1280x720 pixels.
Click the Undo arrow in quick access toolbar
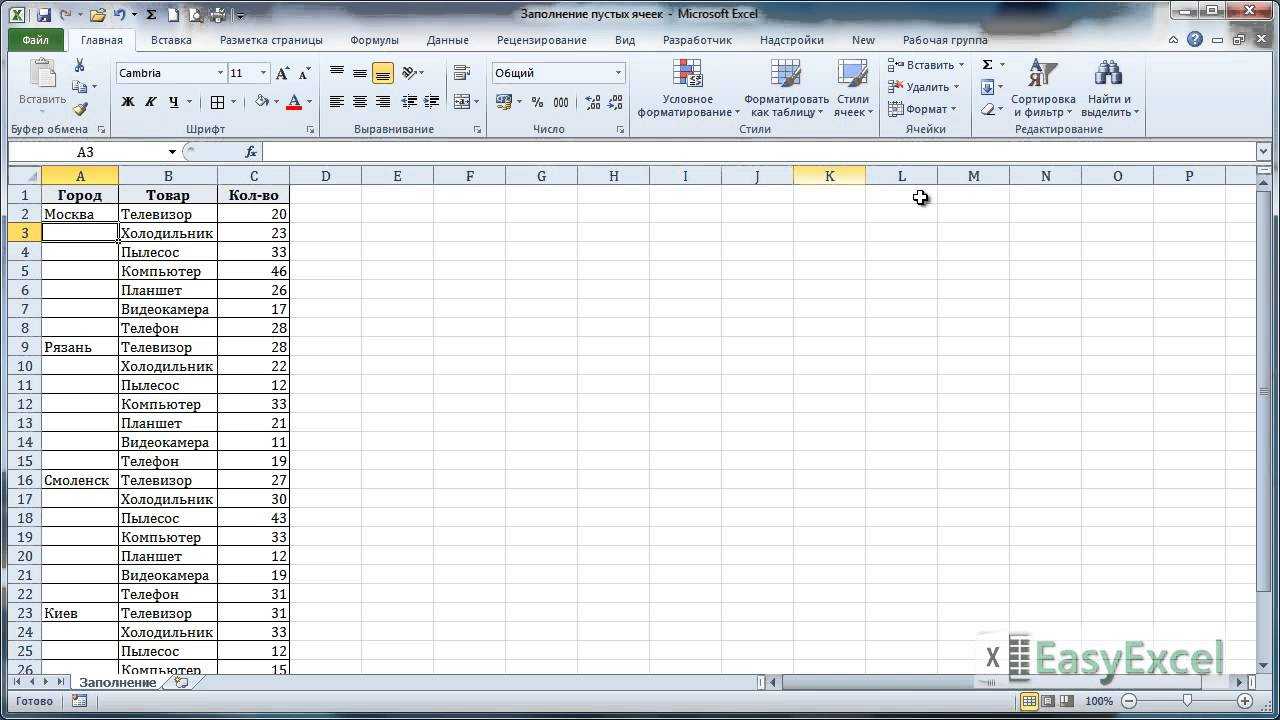click(120, 15)
